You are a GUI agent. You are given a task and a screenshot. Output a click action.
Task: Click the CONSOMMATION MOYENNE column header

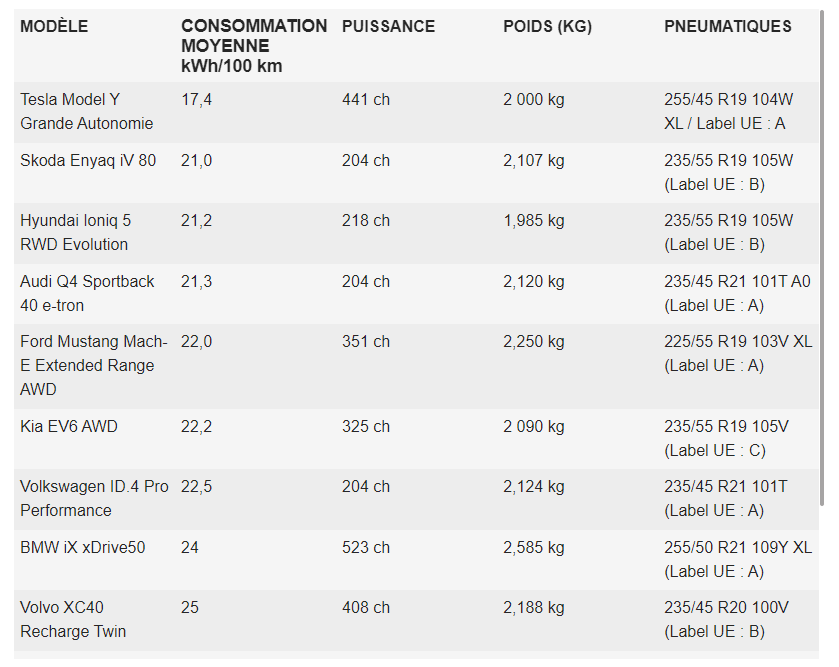coord(254,46)
